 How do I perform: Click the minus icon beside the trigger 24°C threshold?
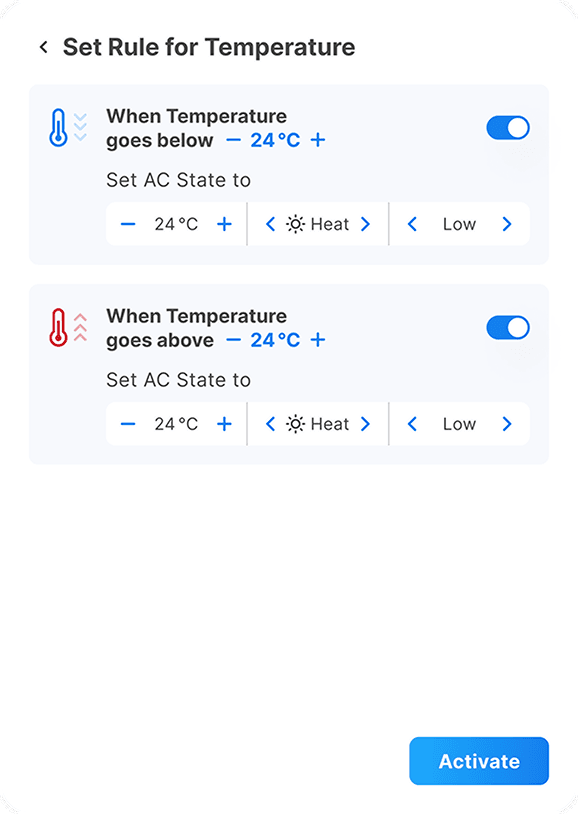click(x=234, y=140)
